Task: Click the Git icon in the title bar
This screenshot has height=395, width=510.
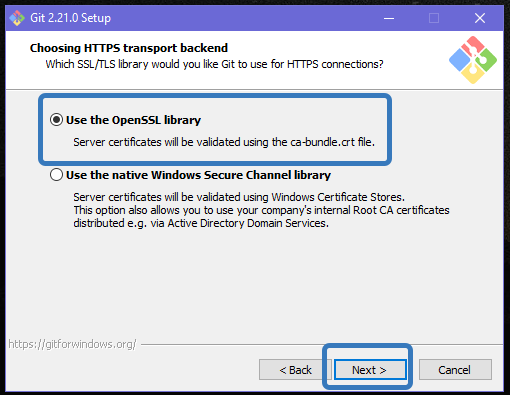Action: pyautogui.click(x=17, y=18)
